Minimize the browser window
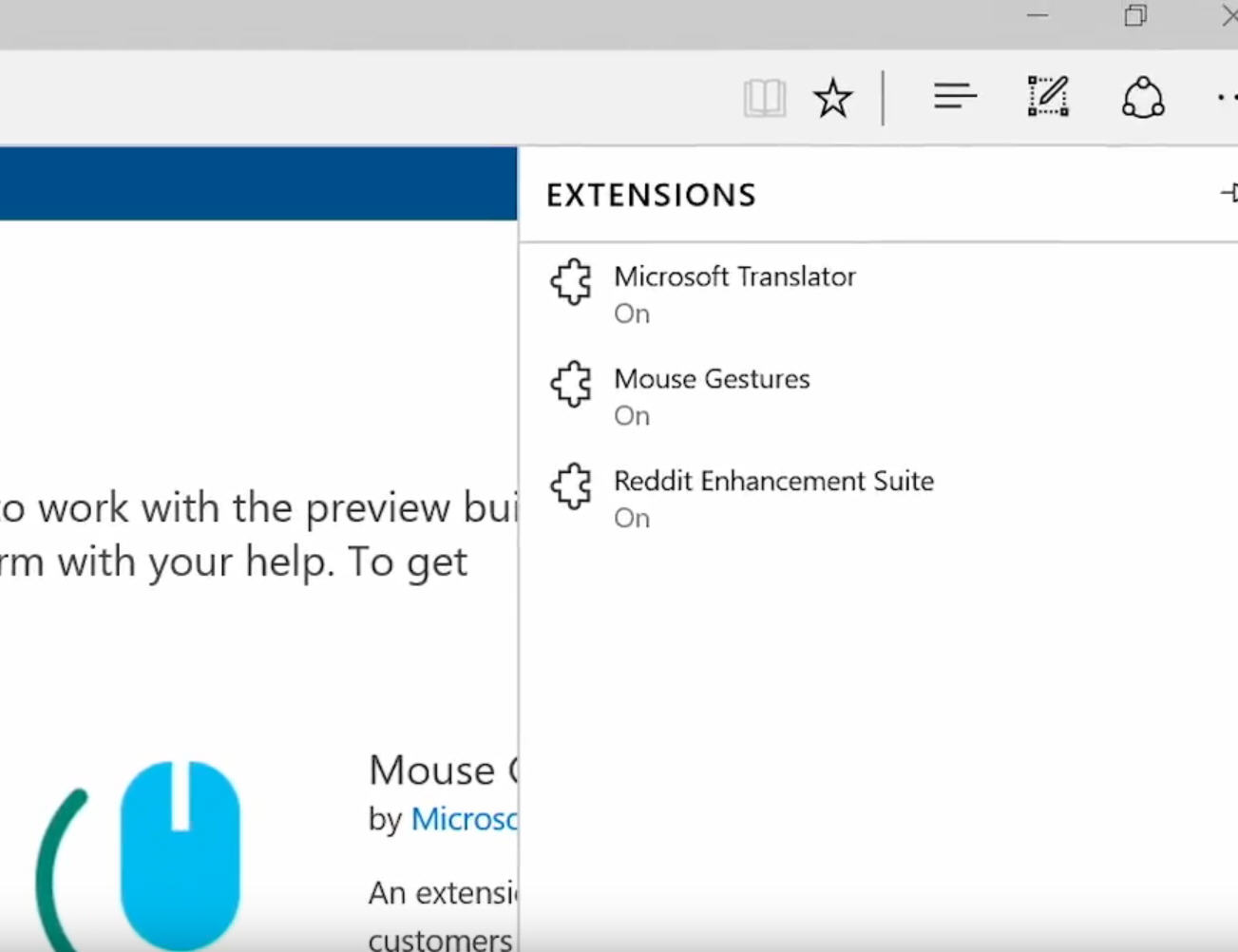Image resolution: width=1238 pixels, height=952 pixels. (x=1038, y=15)
